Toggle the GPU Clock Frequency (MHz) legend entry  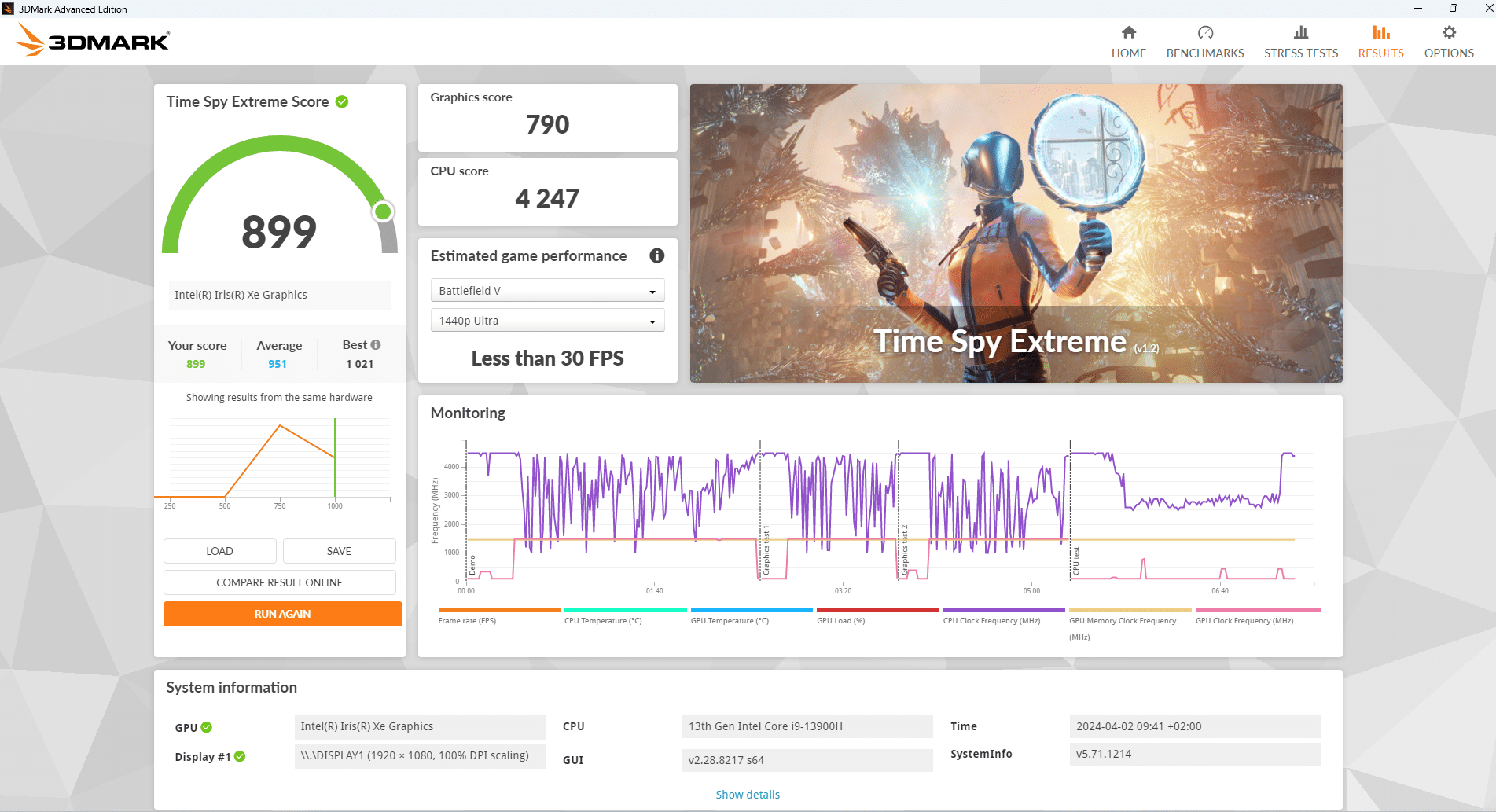(1258, 615)
